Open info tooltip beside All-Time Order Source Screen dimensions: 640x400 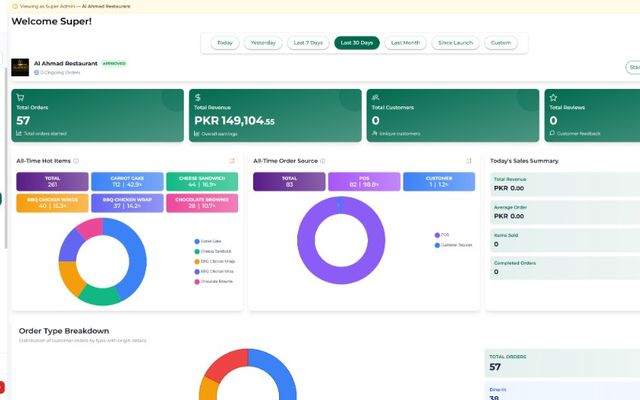[322, 161]
